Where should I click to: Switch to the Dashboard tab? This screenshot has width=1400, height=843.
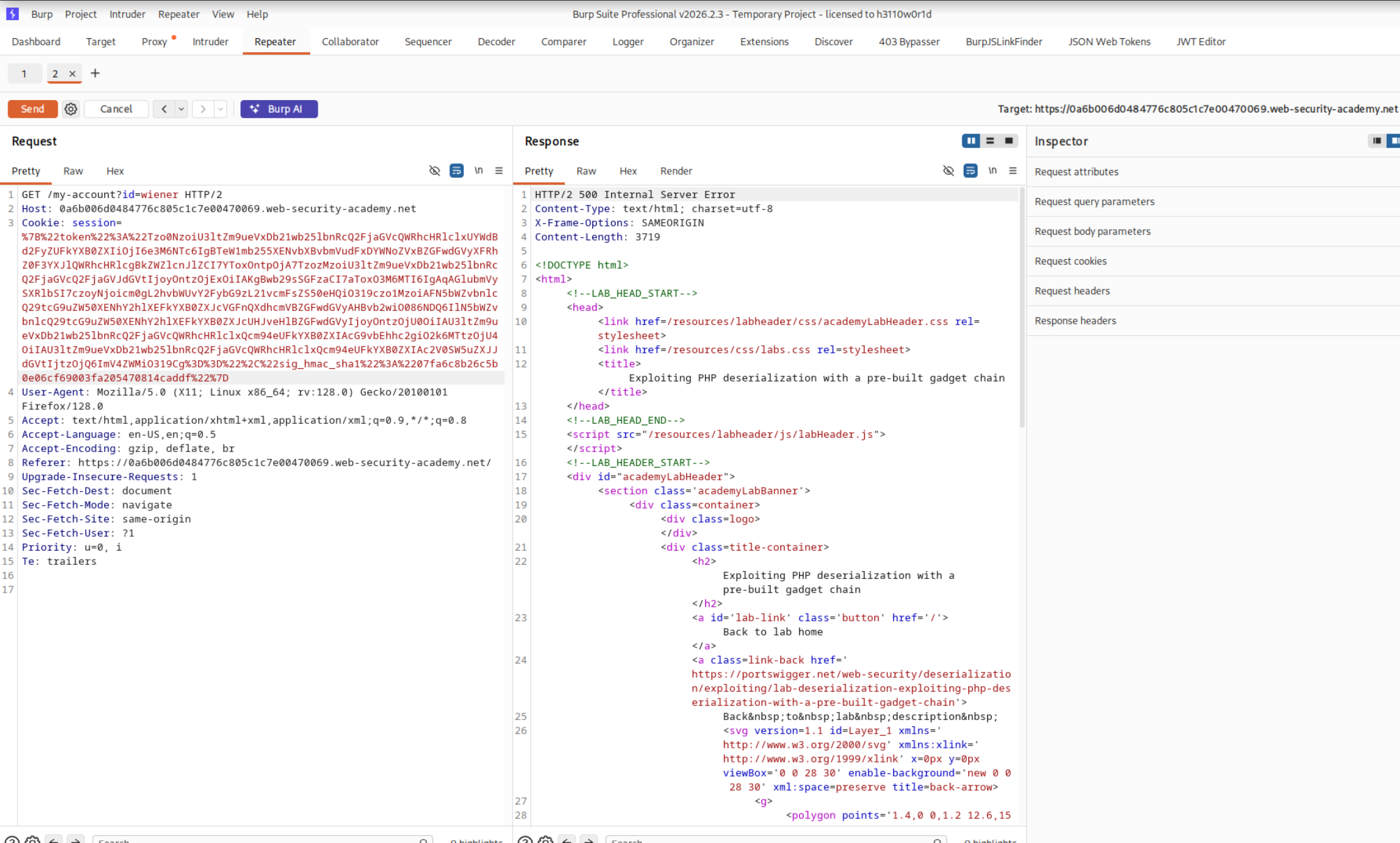pyautogui.click(x=36, y=42)
